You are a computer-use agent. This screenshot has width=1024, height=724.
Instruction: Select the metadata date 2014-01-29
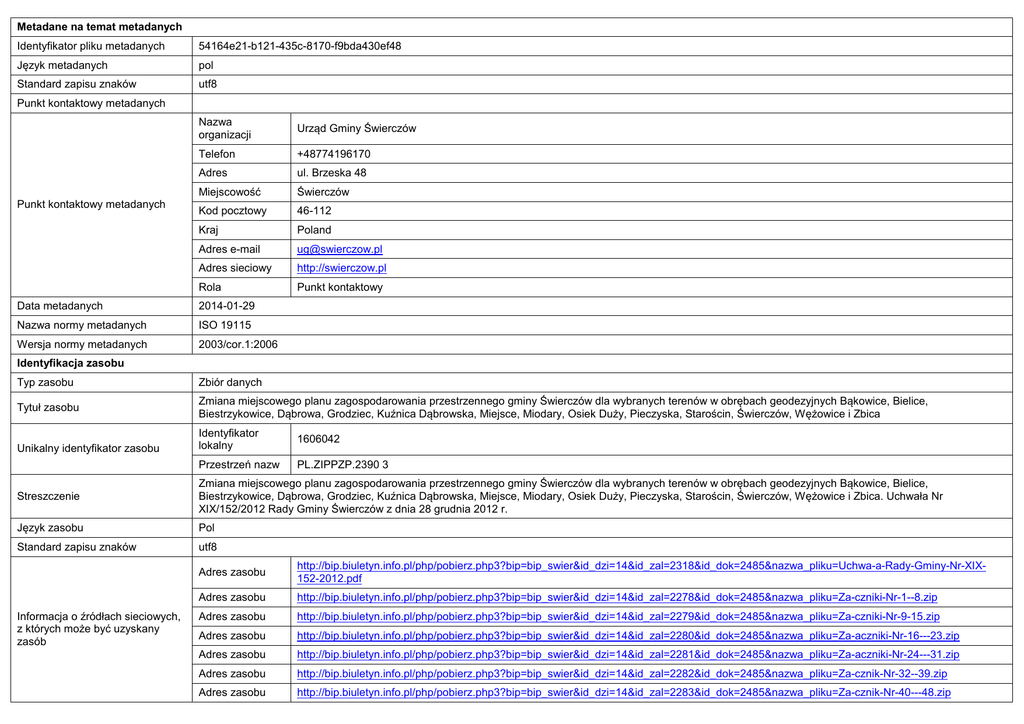click(x=227, y=306)
